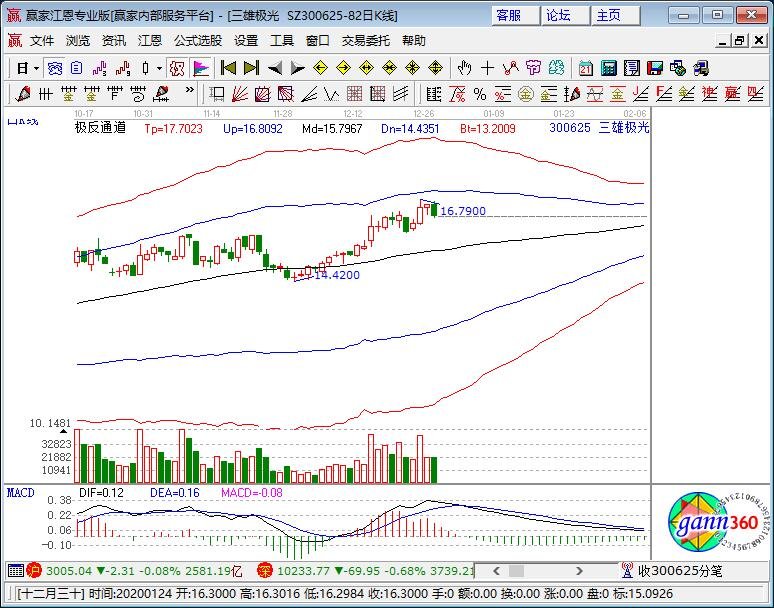Open the notepad icon

[632, 68]
